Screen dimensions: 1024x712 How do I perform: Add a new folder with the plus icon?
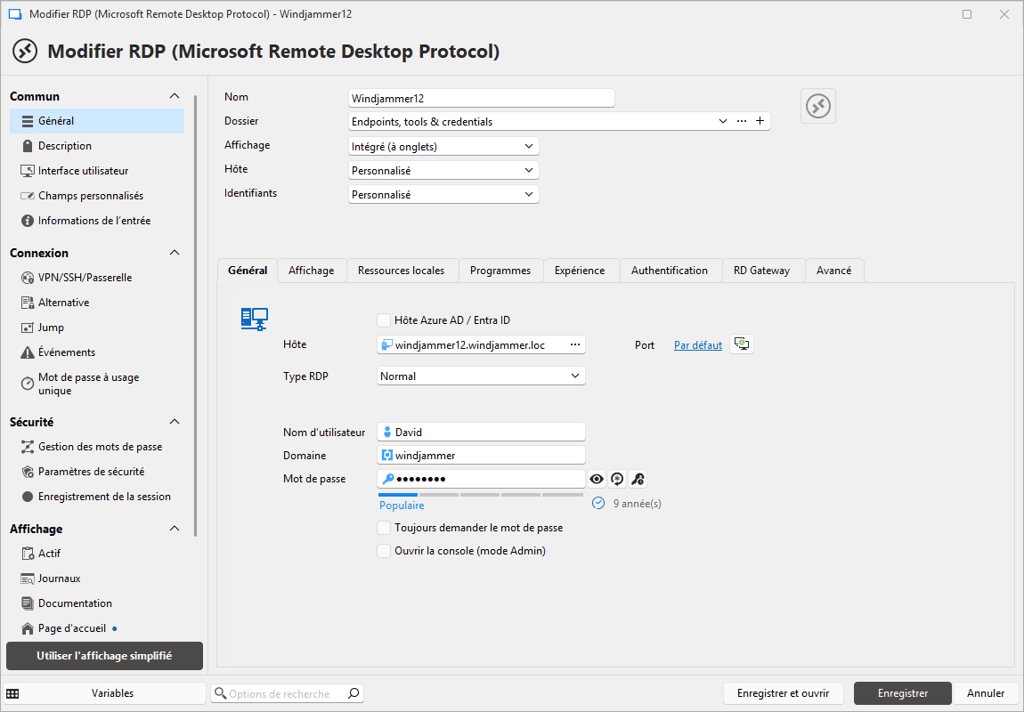[760, 120]
